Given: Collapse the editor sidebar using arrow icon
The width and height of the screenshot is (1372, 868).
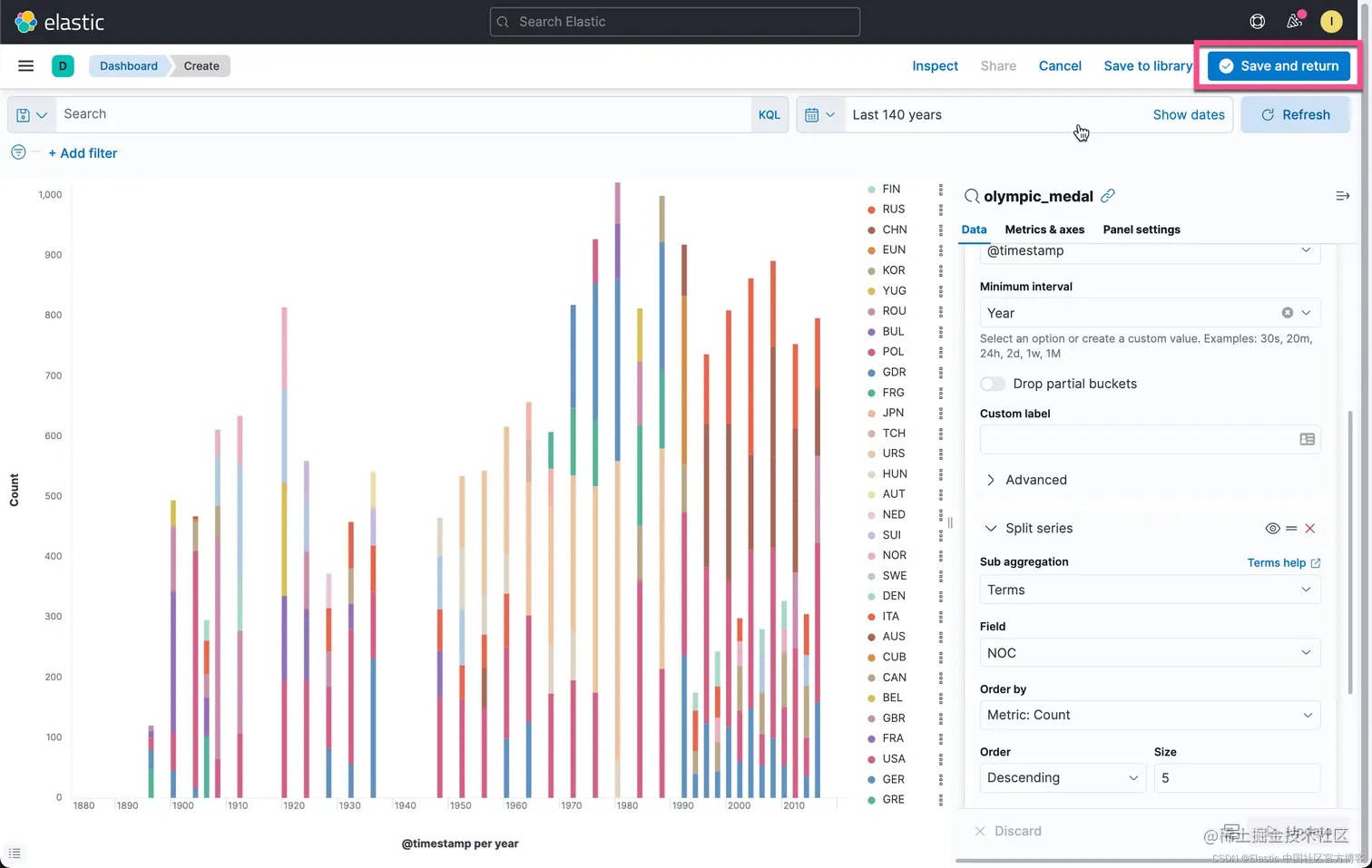Looking at the screenshot, I should pos(1342,196).
